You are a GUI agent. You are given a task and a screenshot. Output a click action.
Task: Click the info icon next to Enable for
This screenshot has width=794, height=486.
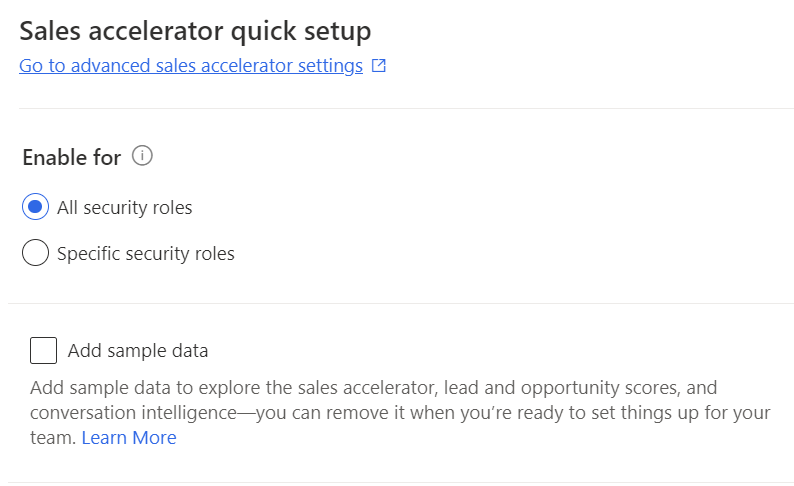[142, 156]
